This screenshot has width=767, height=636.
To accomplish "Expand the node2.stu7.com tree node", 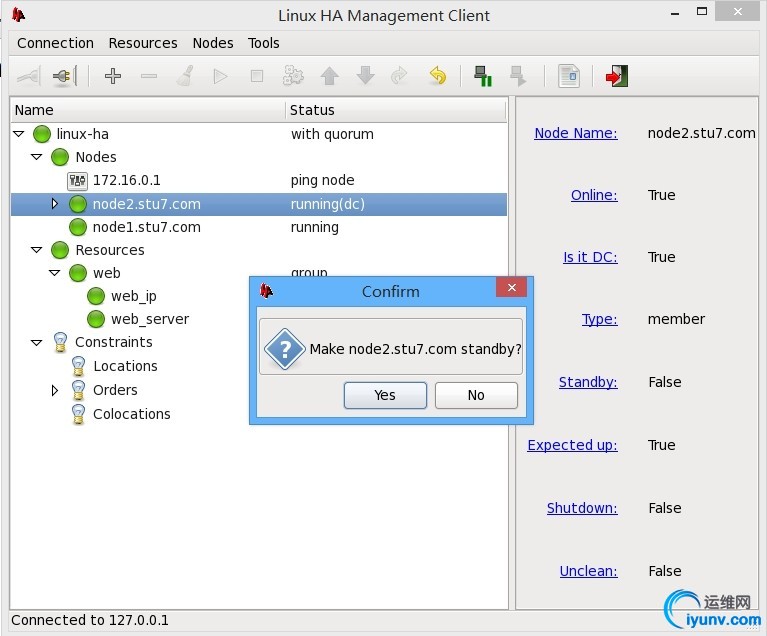I will click(x=55, y=204).
